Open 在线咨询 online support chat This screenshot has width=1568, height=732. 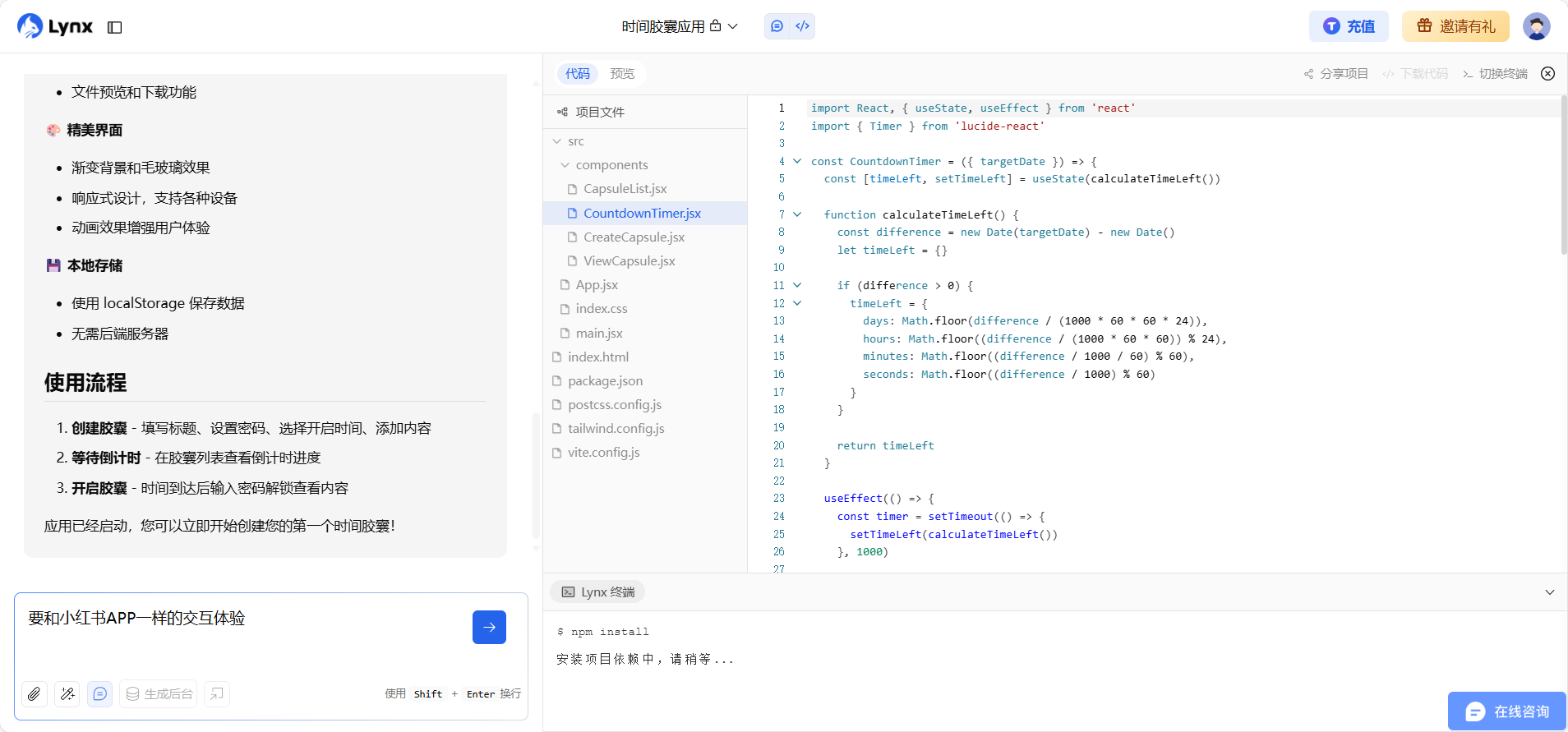[1507, 711]
